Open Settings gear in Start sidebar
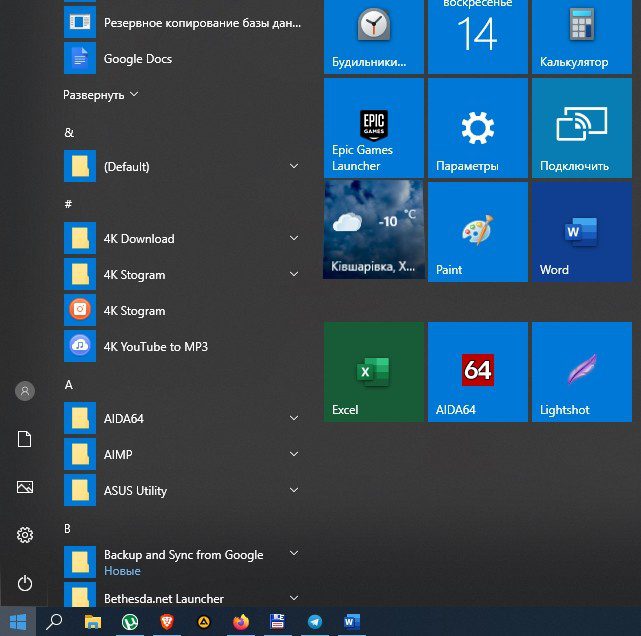 [x=25, y=535]
